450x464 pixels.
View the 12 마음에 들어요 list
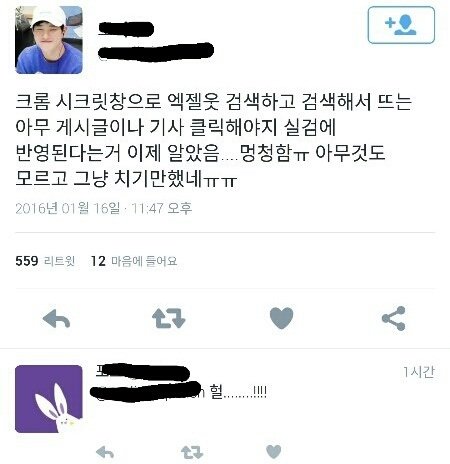[134, 261]
